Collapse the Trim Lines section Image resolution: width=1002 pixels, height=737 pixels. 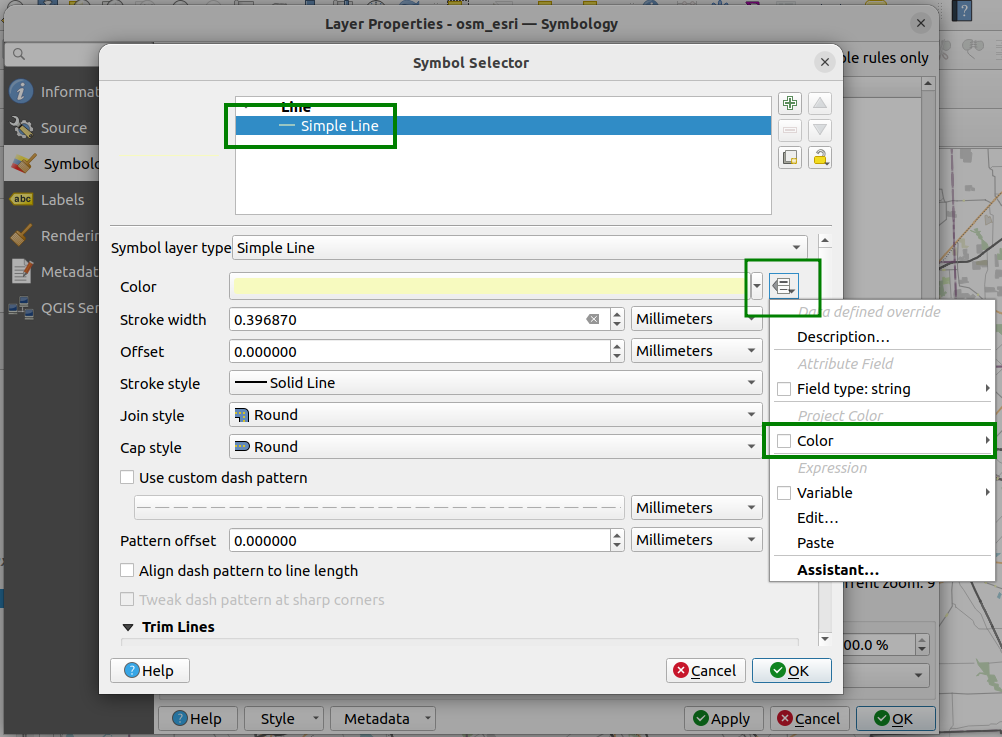(128, 627)
